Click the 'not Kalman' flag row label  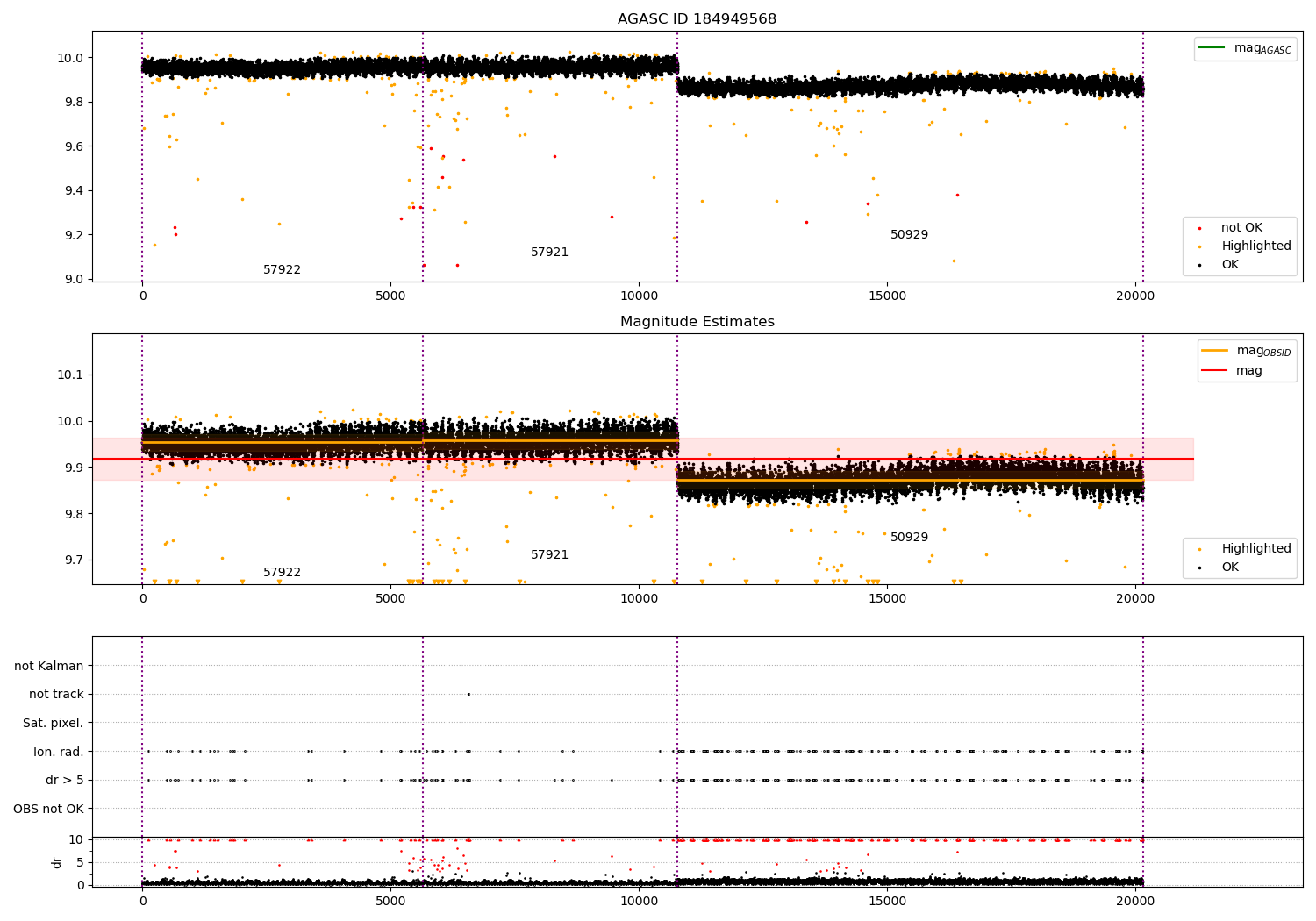(49, 667)
